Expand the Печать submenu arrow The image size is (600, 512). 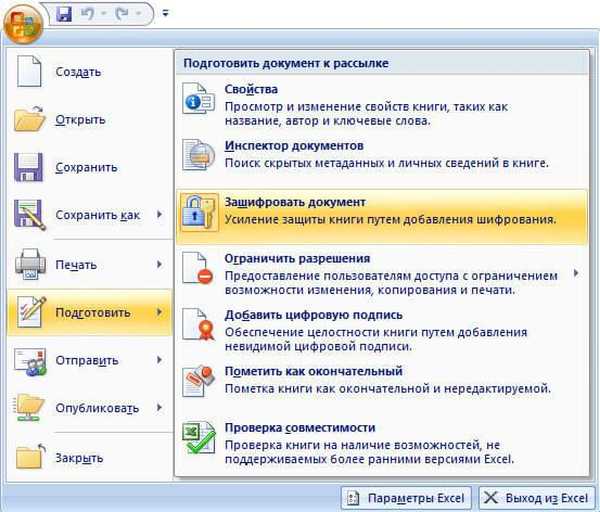[160, 264]
